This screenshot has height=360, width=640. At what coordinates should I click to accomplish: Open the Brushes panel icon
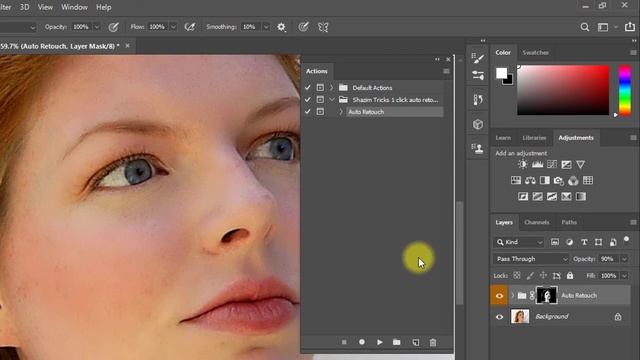point(478,75)
